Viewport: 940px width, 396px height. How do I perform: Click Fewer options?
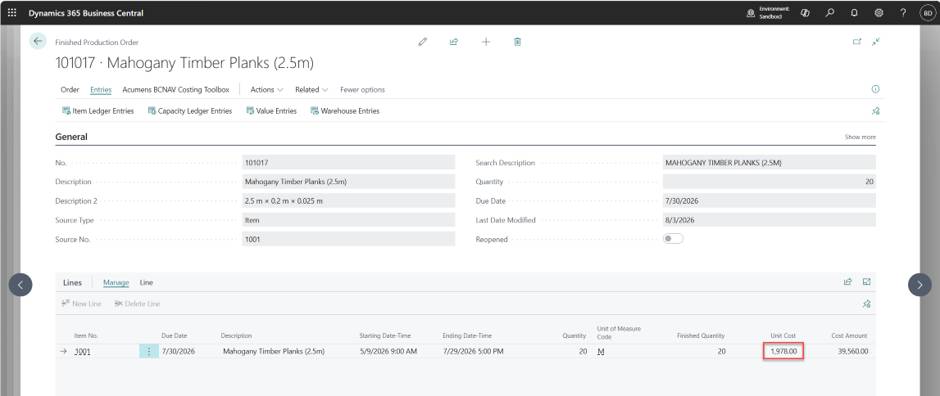362,90
